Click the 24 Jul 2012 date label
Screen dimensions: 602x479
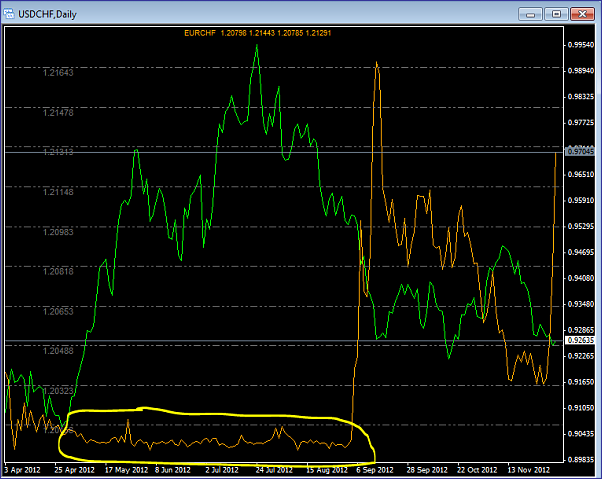tap(274, 470)
